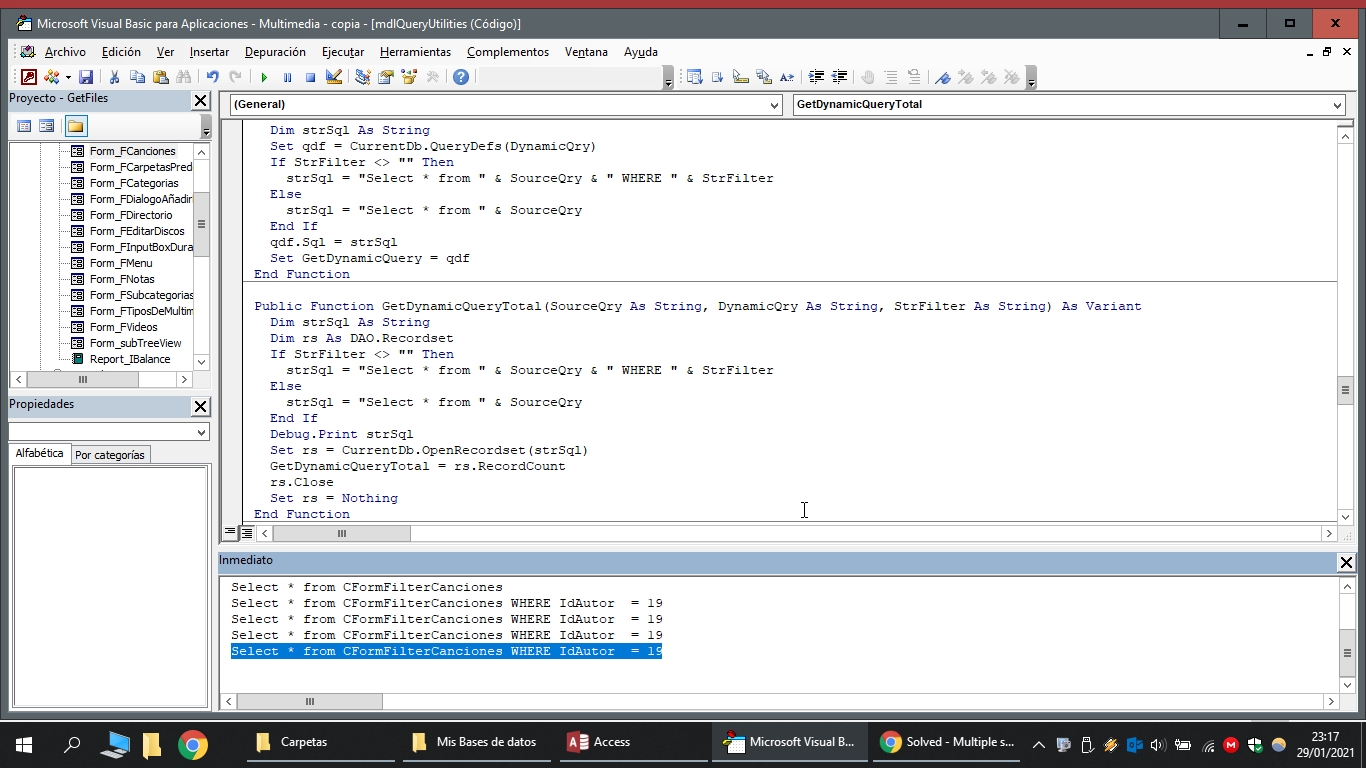1366x768 pixels.
Task: Switch to Chrome Solved tab in taskbar
Action: tap(948, 742)
